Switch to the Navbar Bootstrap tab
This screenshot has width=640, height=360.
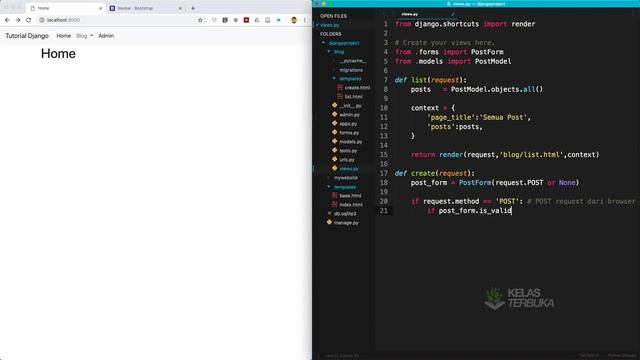tap(145, 8)
